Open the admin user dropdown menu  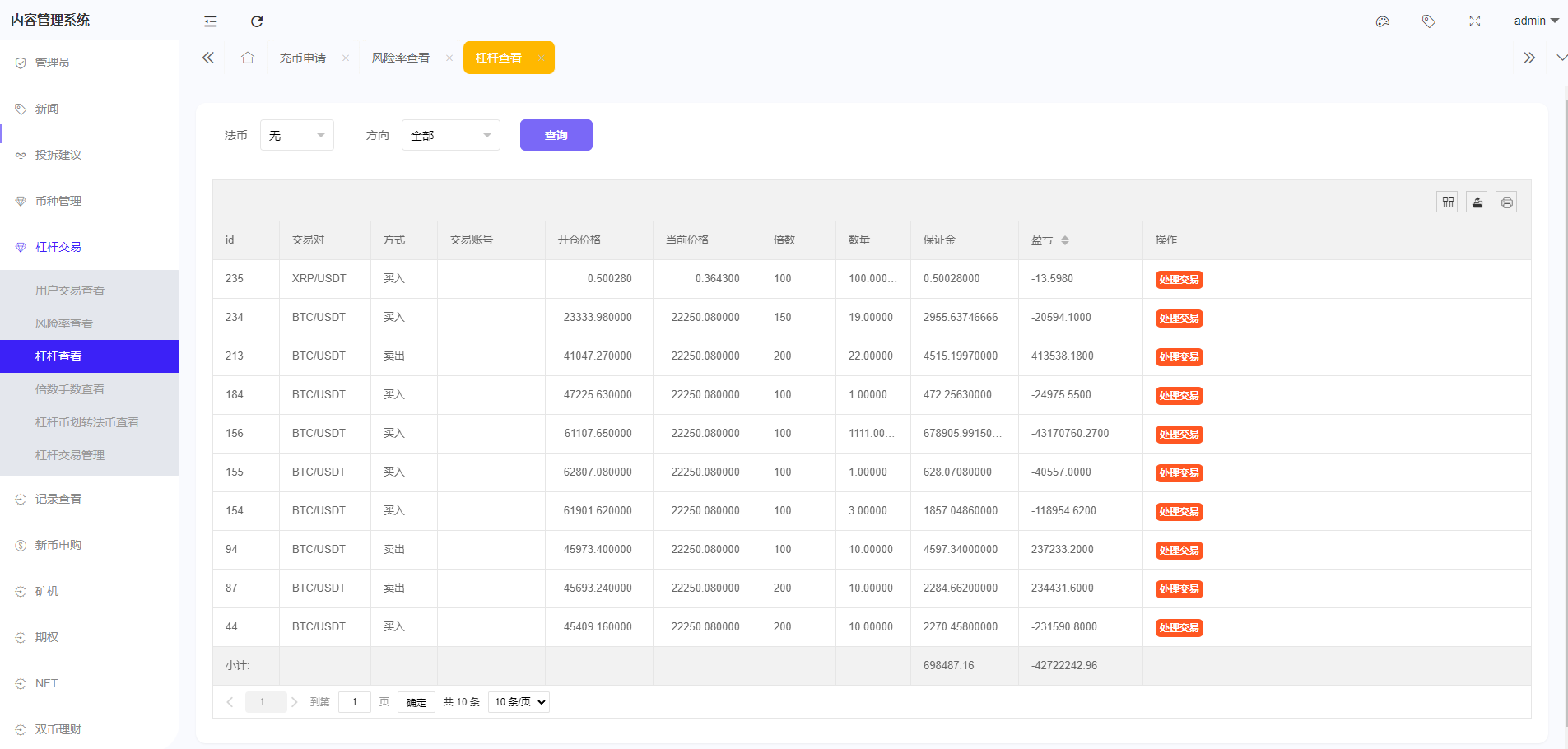click(x=1535, y=21)
